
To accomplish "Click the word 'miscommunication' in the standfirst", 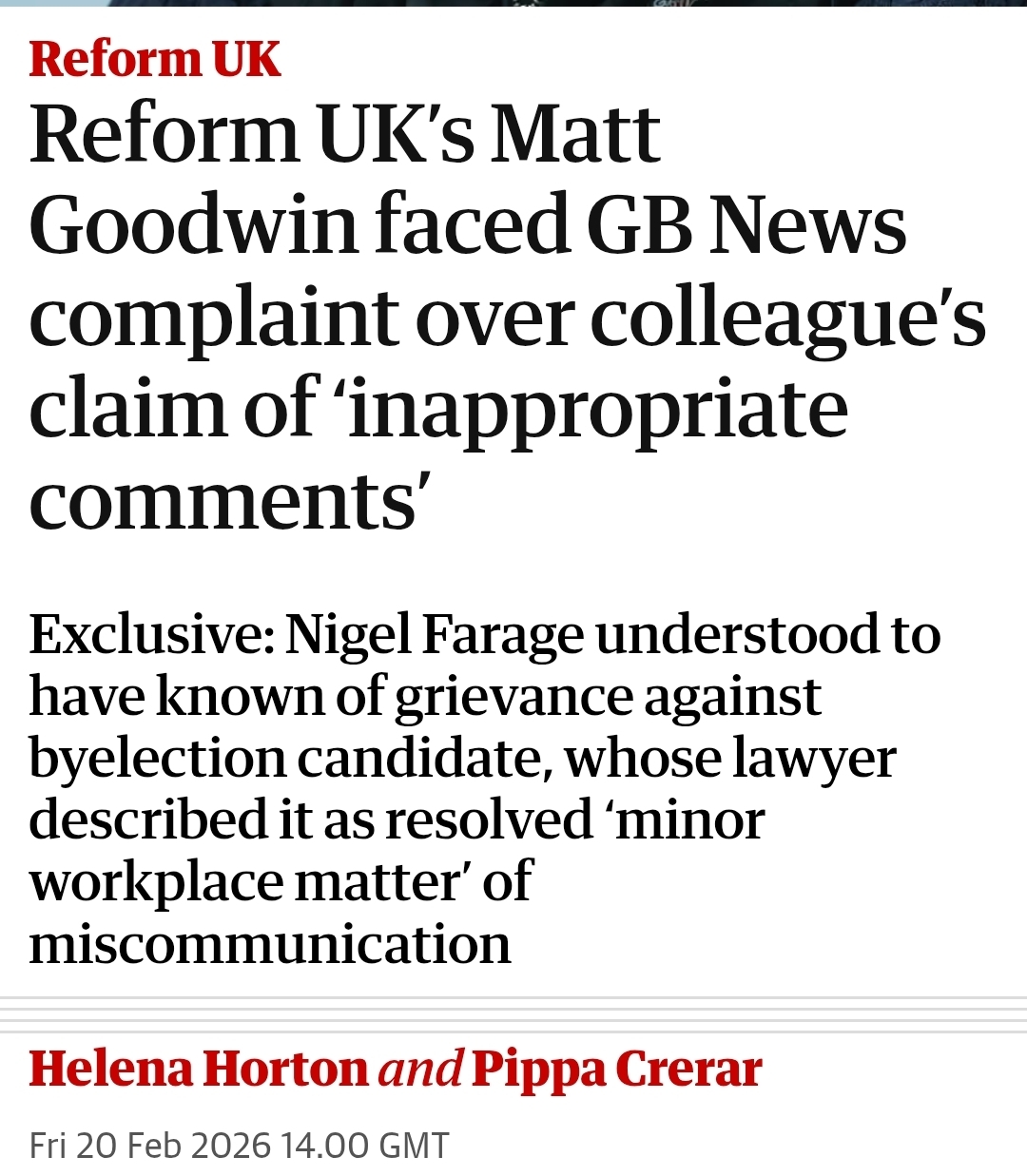I will [270, 944].
